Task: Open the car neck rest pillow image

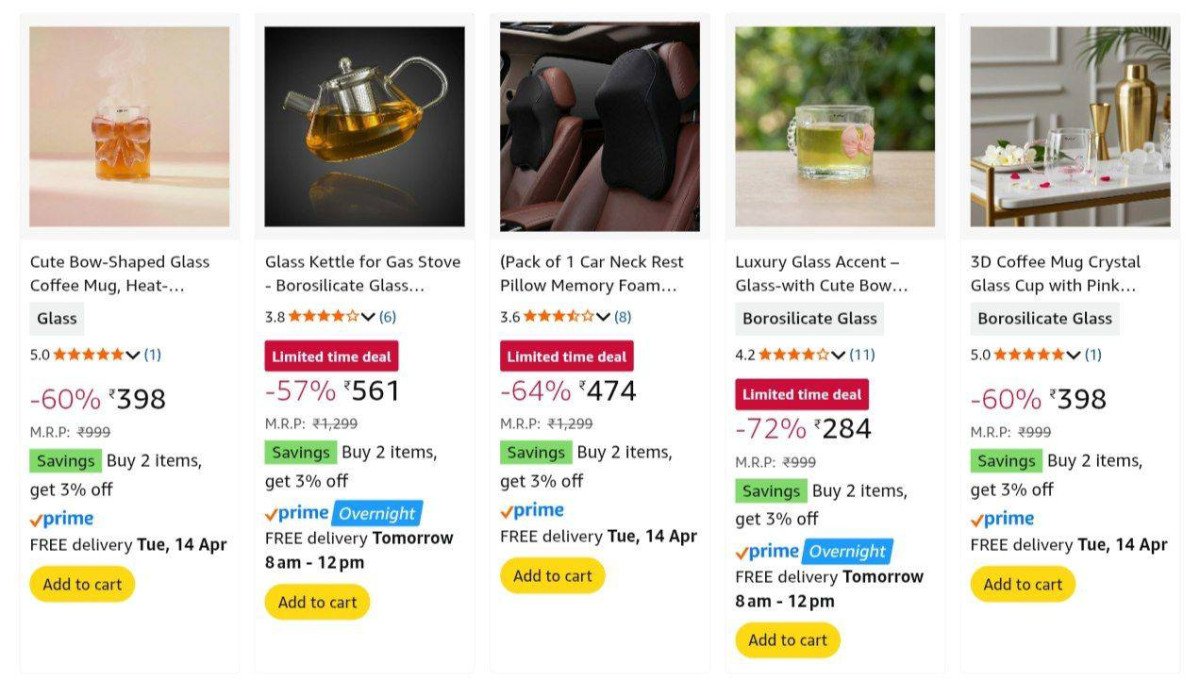Action: tap(600, 127)
